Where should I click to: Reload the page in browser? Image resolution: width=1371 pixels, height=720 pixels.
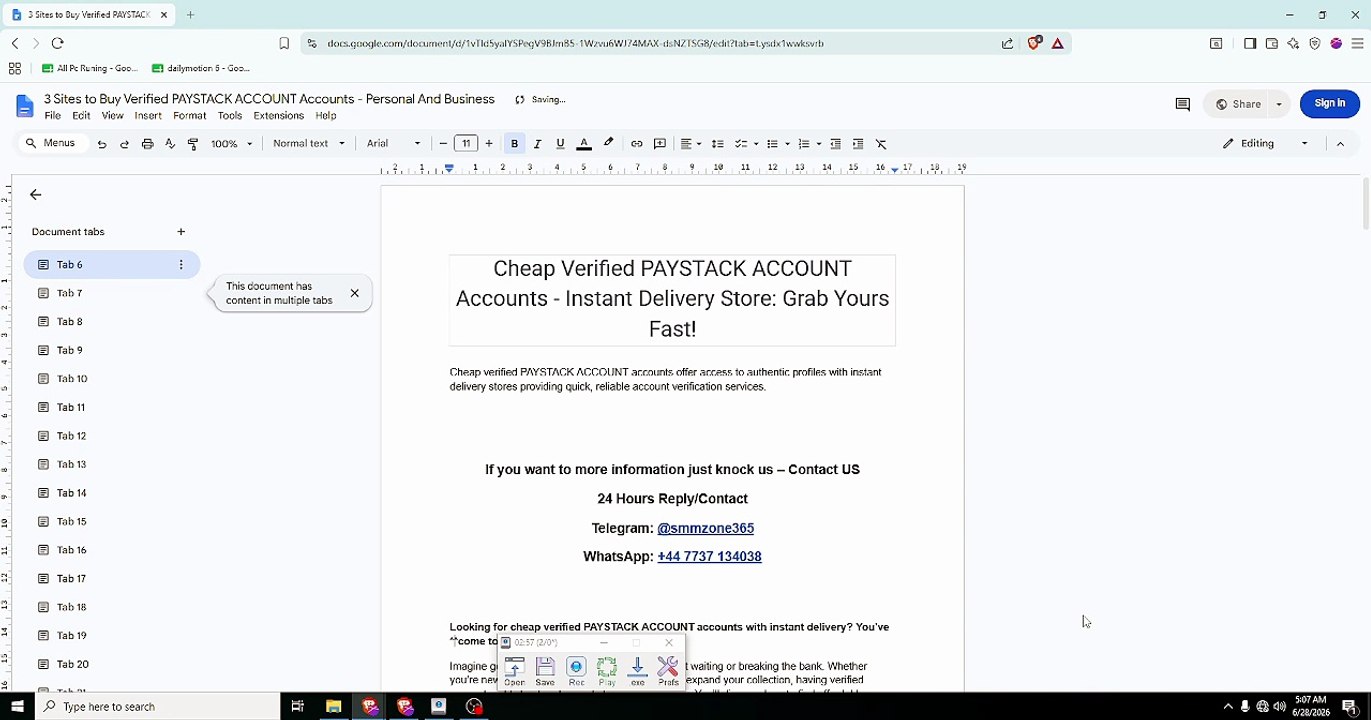(x=57, y=43)
